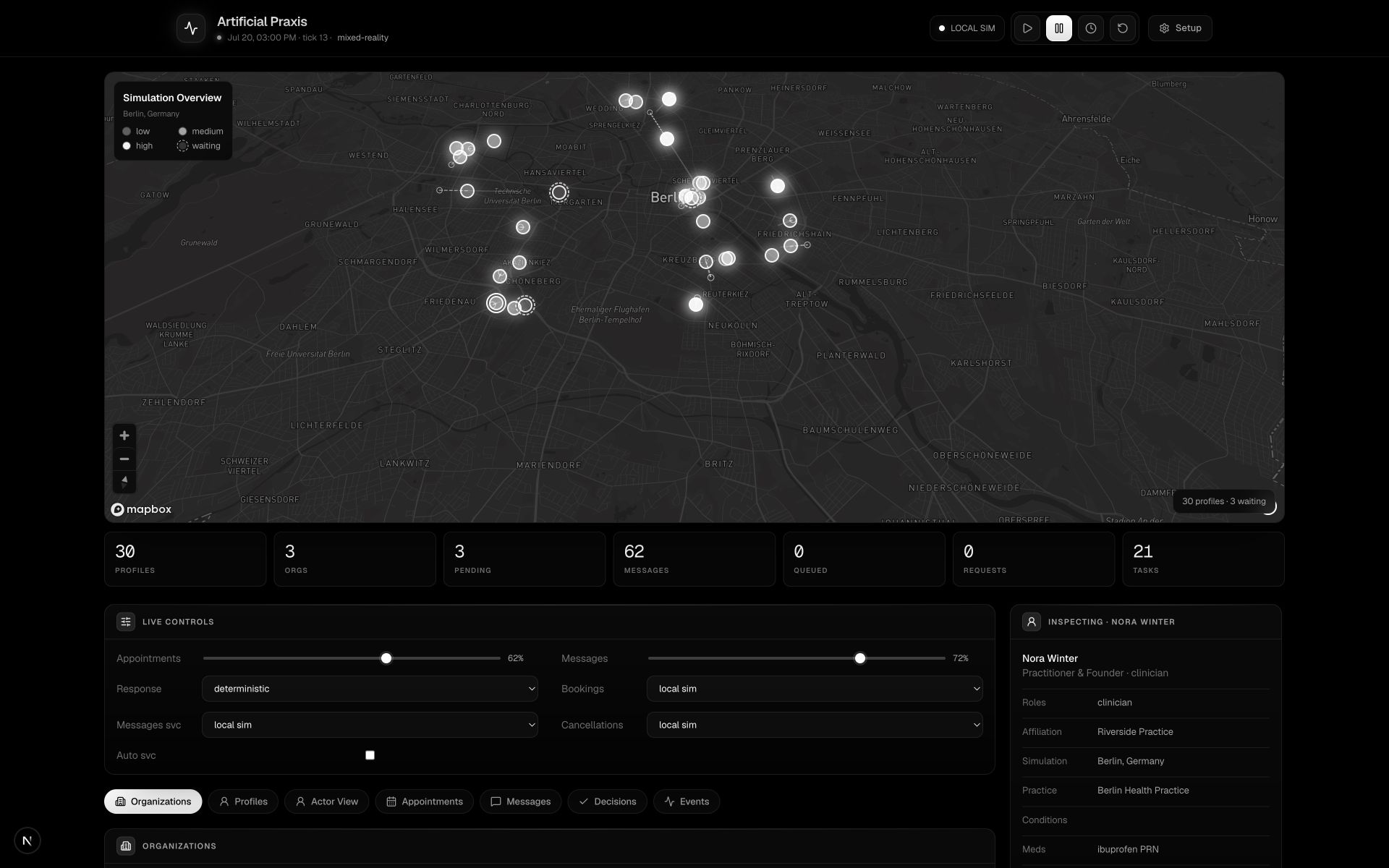Select the waiting marker near Tiergarten
This screenshot has height=868, width=1389.
click(558, 192)
